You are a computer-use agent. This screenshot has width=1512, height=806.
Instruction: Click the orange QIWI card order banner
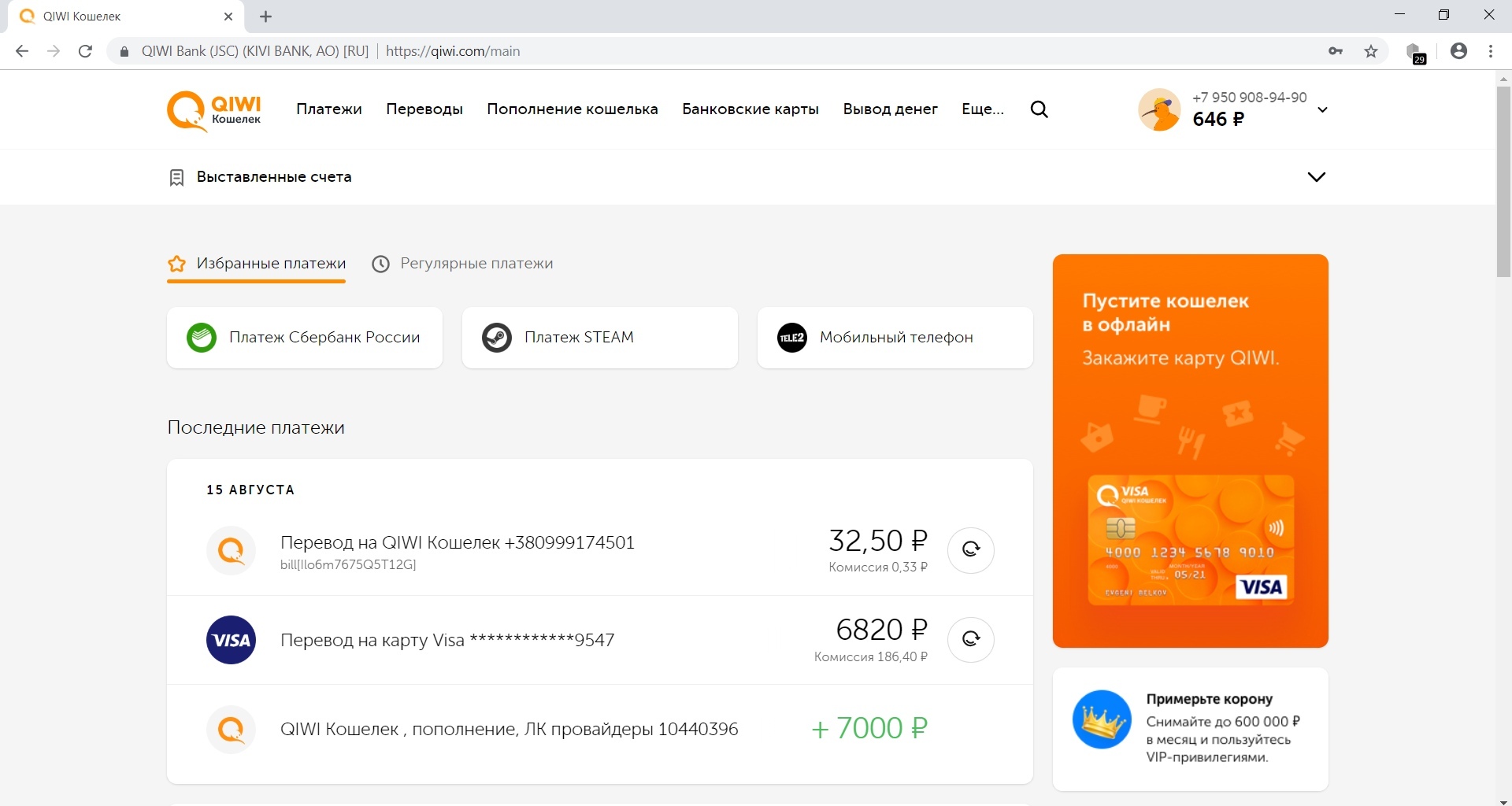[x=1190, y=451]
